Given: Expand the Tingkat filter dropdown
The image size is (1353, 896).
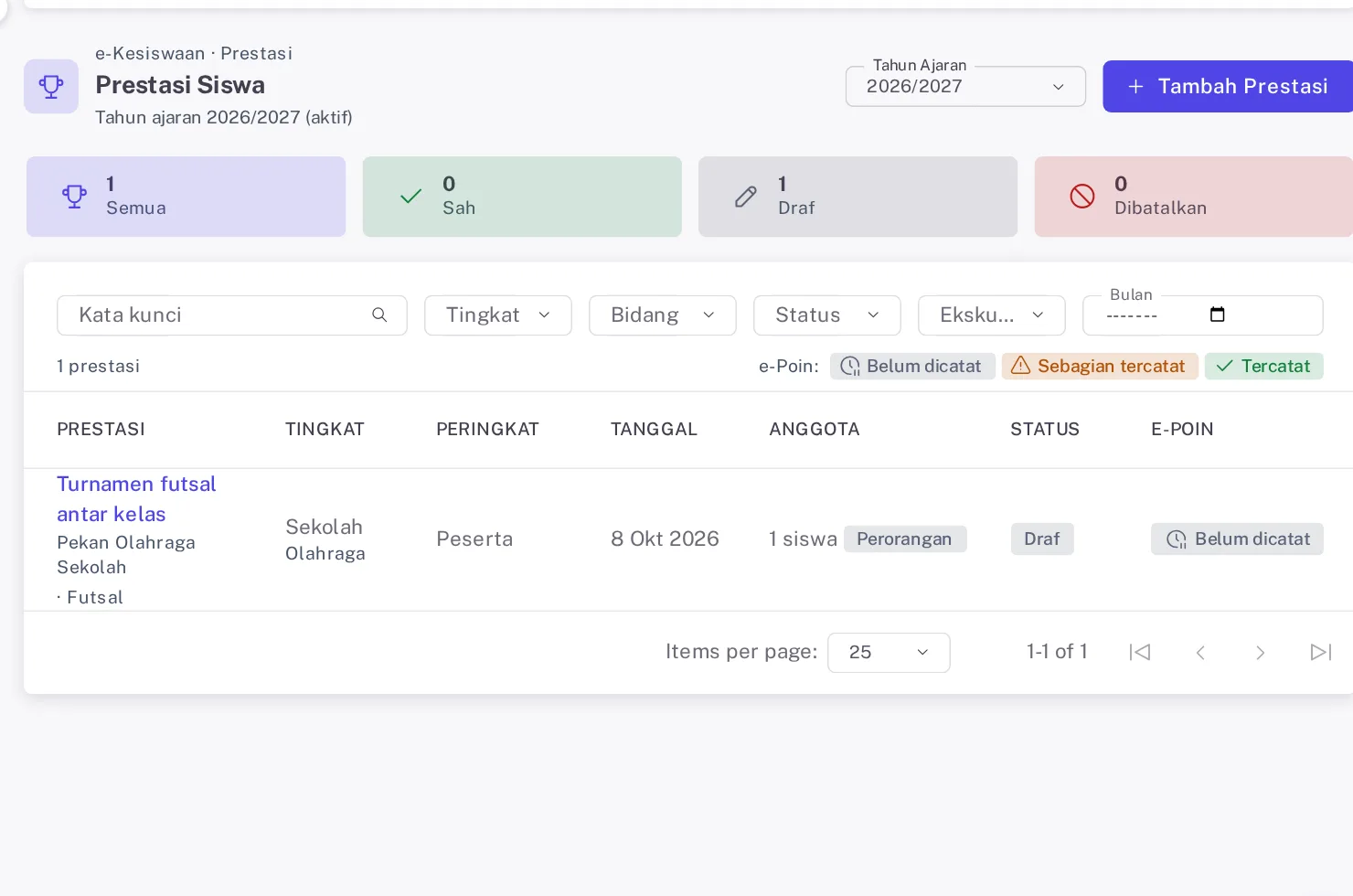Looking at the screenshot, I should pyautogui.click(x=498, y=315).
